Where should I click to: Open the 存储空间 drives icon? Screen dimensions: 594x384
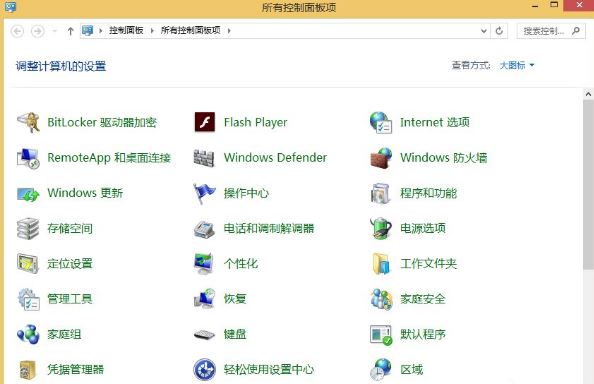point(28,228)
